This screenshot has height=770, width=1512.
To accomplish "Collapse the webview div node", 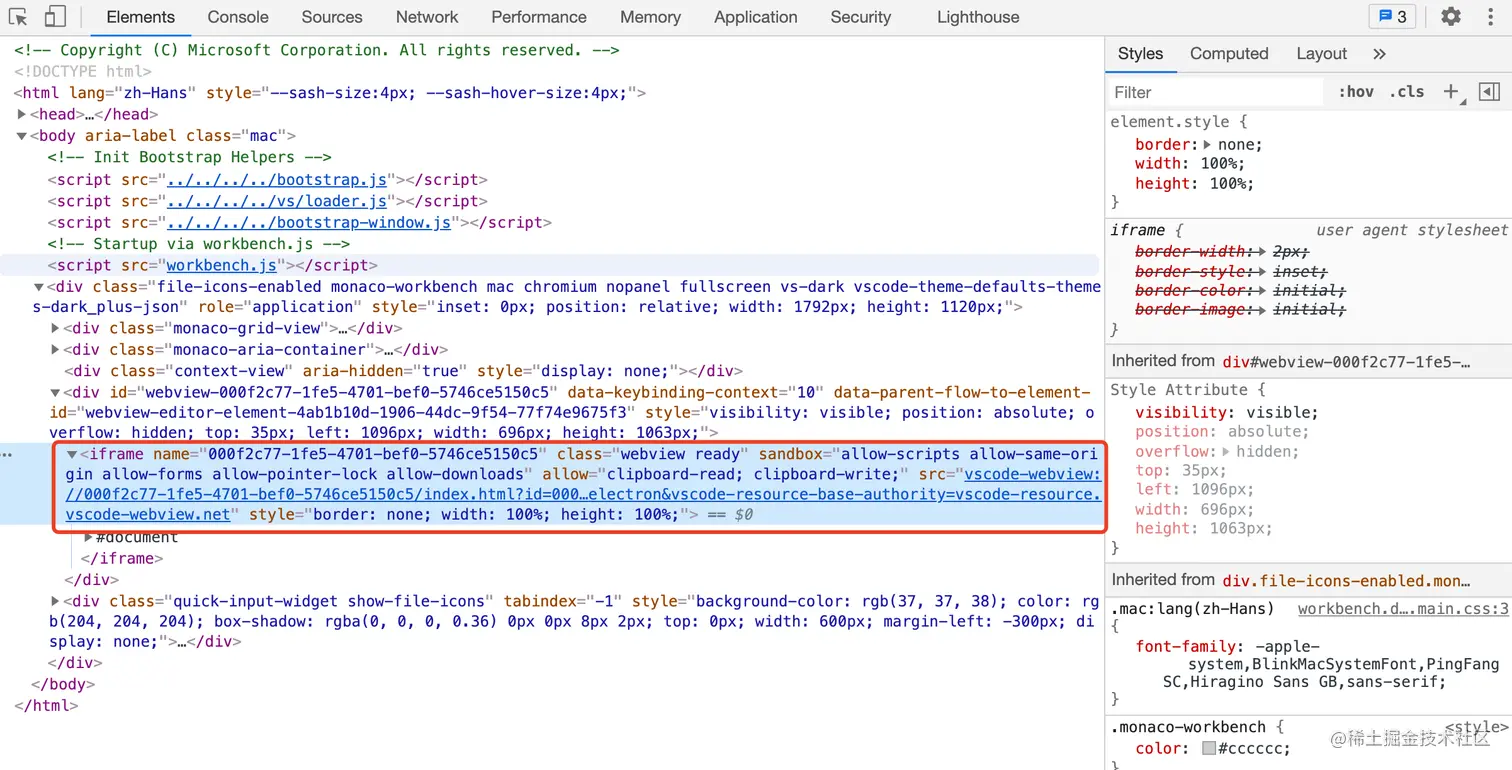I will pyautogui.click(x=56, y=393).
